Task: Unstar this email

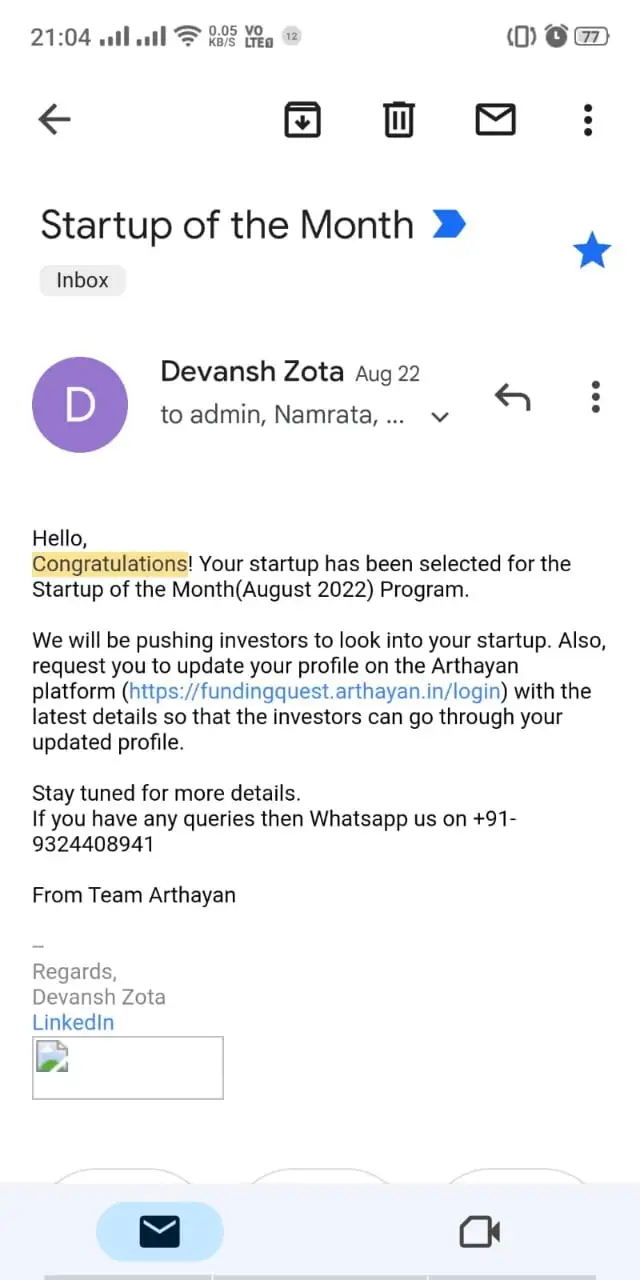Action: tap(591, 251)
